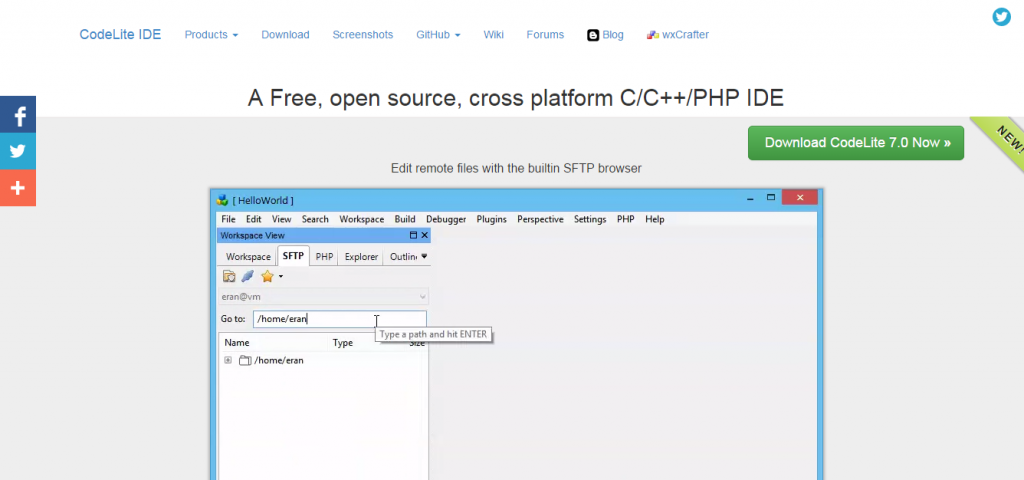1024x480 pixels.
Task: Maximize the Workspace View pane
Action: click(x=413, y=235)
